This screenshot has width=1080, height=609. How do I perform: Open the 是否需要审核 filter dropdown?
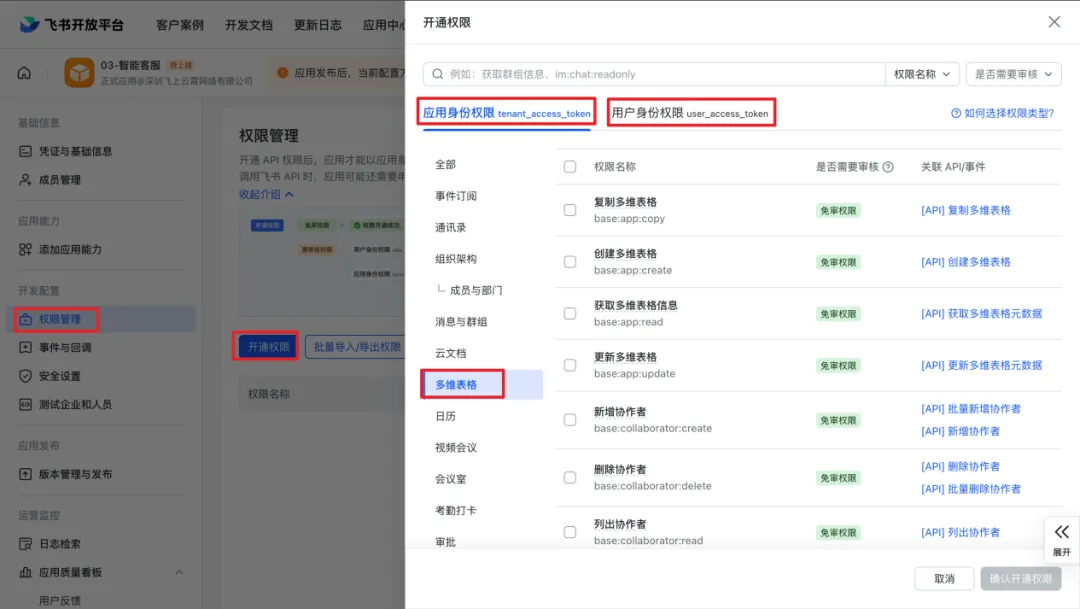1013,74
